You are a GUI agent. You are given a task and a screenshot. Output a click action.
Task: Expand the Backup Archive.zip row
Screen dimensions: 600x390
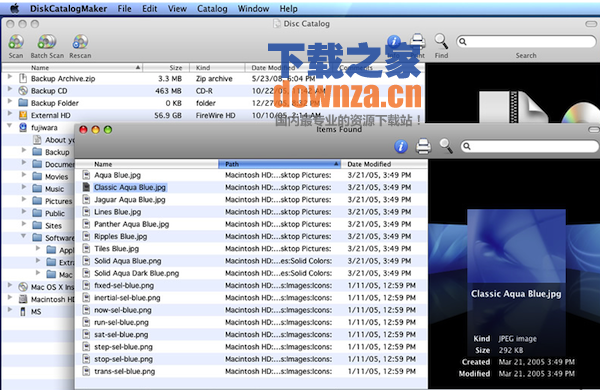10,77
